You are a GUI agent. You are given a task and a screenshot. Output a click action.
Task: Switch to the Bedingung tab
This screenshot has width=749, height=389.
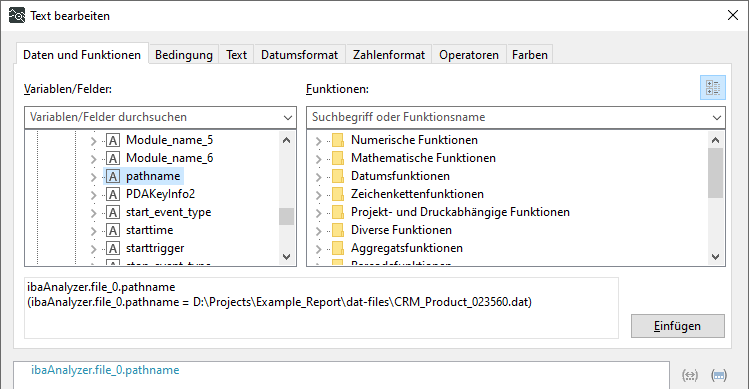183,55
